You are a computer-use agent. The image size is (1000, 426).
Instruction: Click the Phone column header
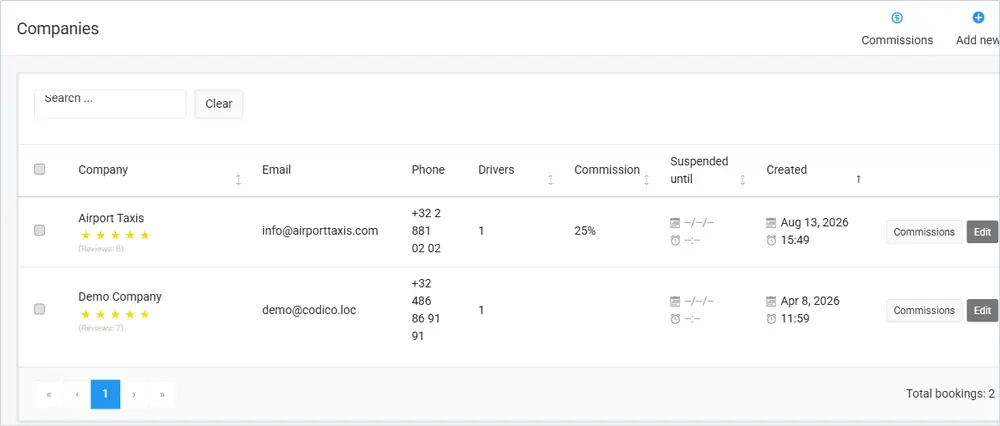pos(428,170)
